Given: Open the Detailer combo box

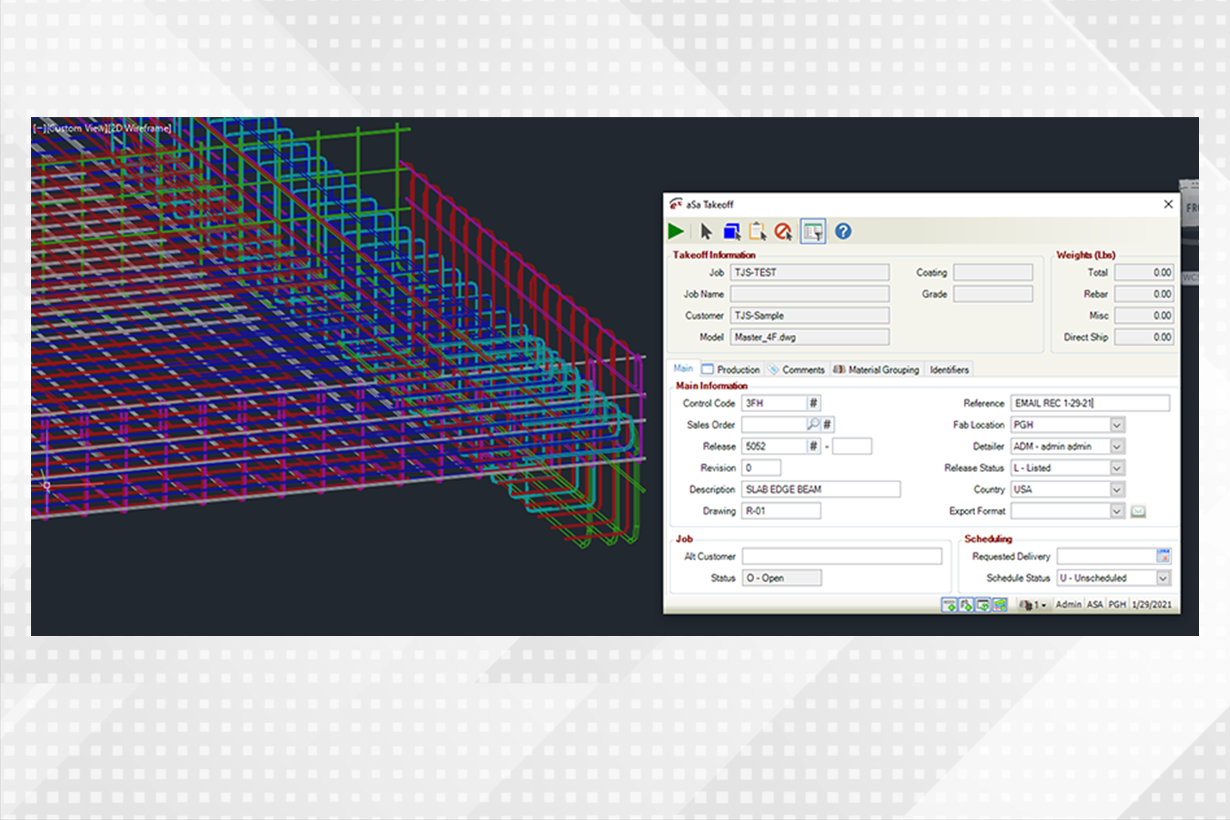Looking at the screenshot, I should pyautogui.click(x=1117, y=447).
